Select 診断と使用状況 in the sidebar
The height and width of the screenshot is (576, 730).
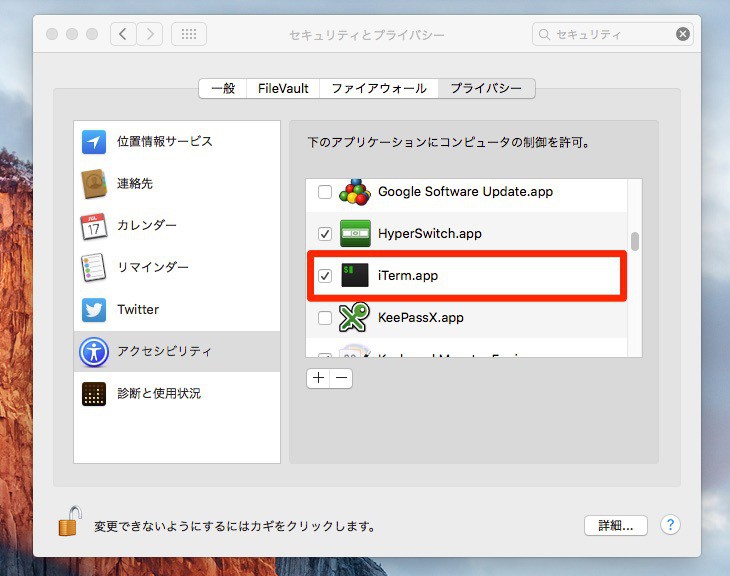point(159,393)
